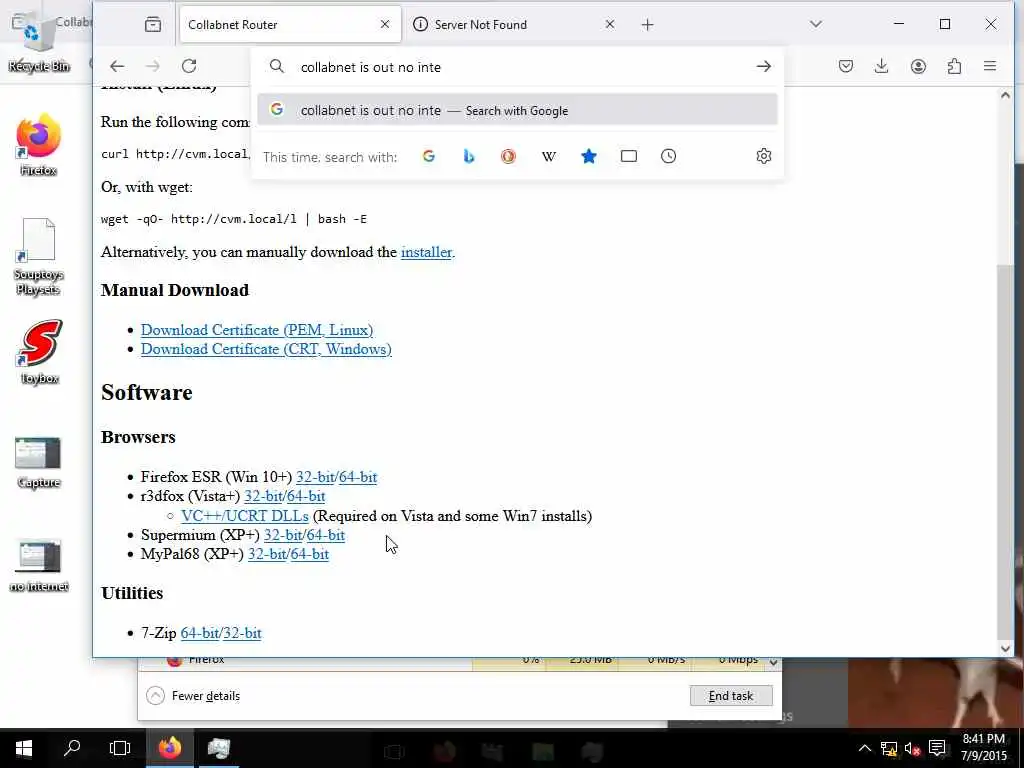
Task: Open the taskbar clock showing 8:41 PM
Action: (x=984, y=748)
